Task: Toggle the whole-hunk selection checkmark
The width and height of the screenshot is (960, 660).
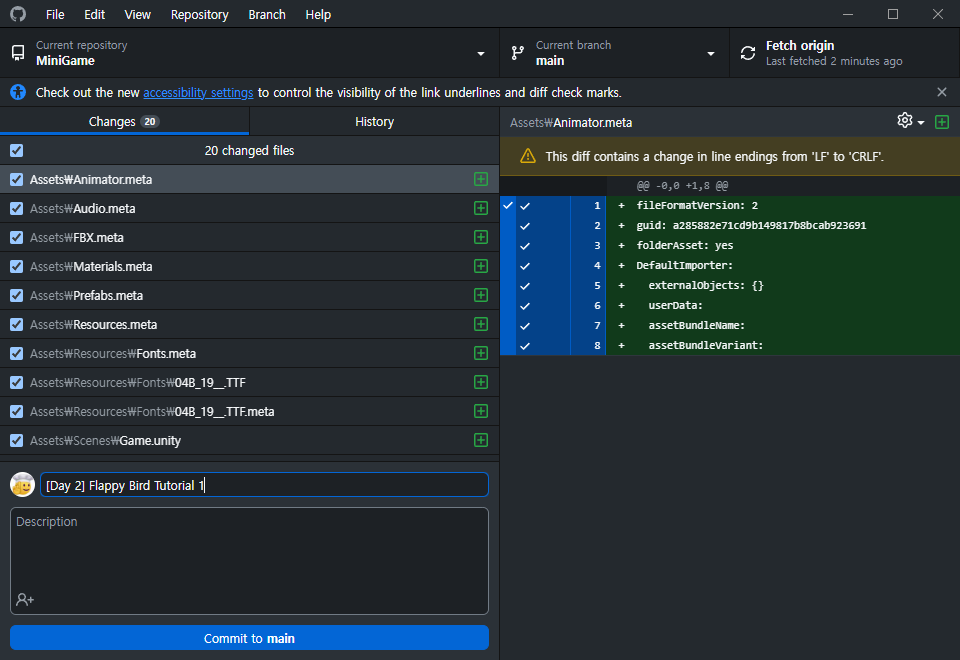Action: tap(508, 206)
